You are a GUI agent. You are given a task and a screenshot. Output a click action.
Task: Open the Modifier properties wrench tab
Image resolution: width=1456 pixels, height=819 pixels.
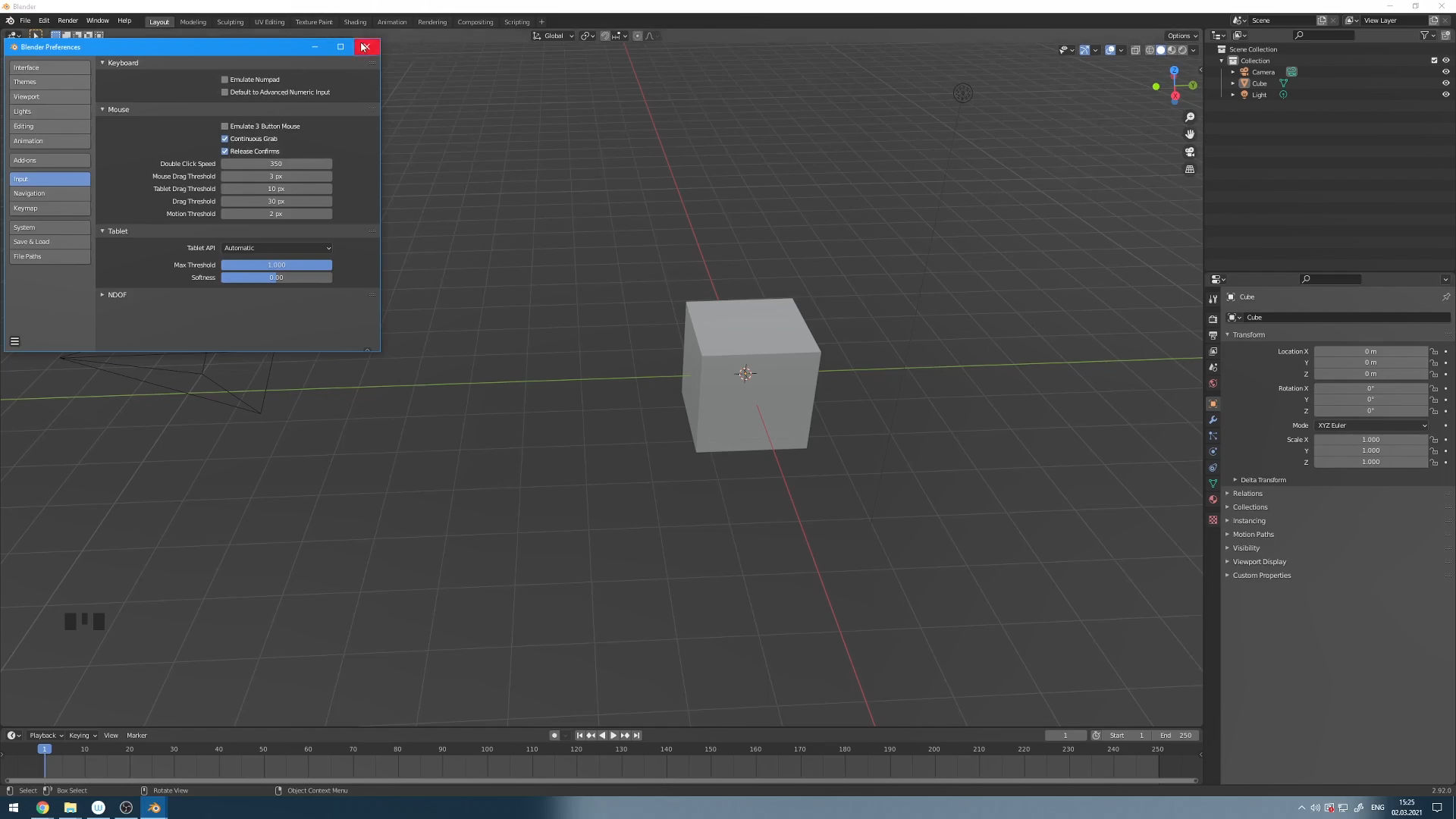pos(1213,420)
